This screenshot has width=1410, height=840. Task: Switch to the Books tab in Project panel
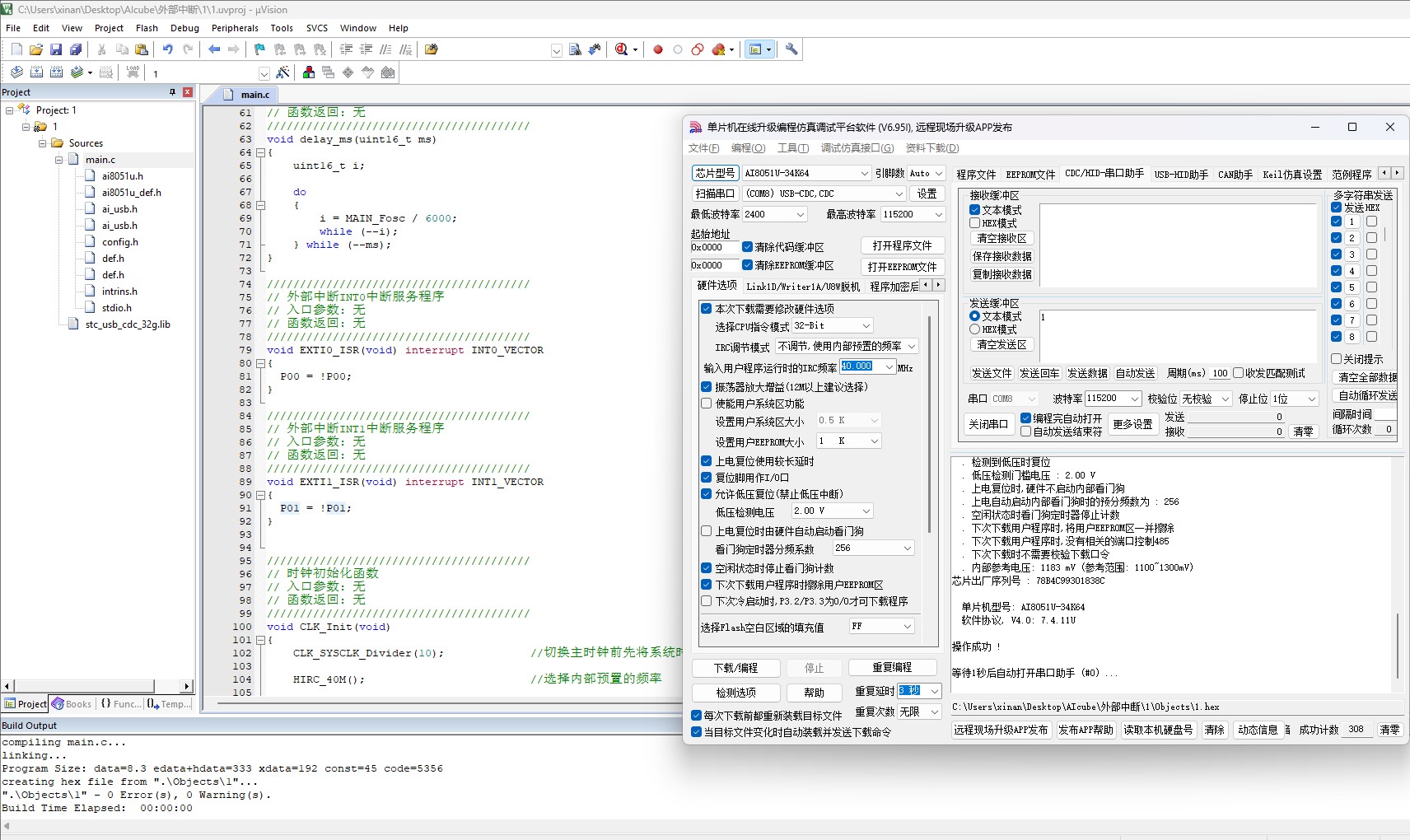pos(72,704)
